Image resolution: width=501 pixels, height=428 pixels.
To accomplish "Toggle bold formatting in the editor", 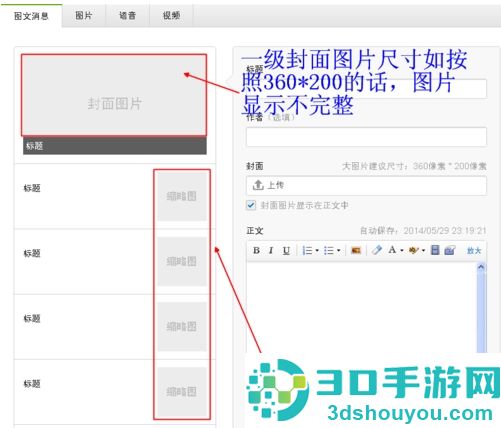I will coord(256,250).
